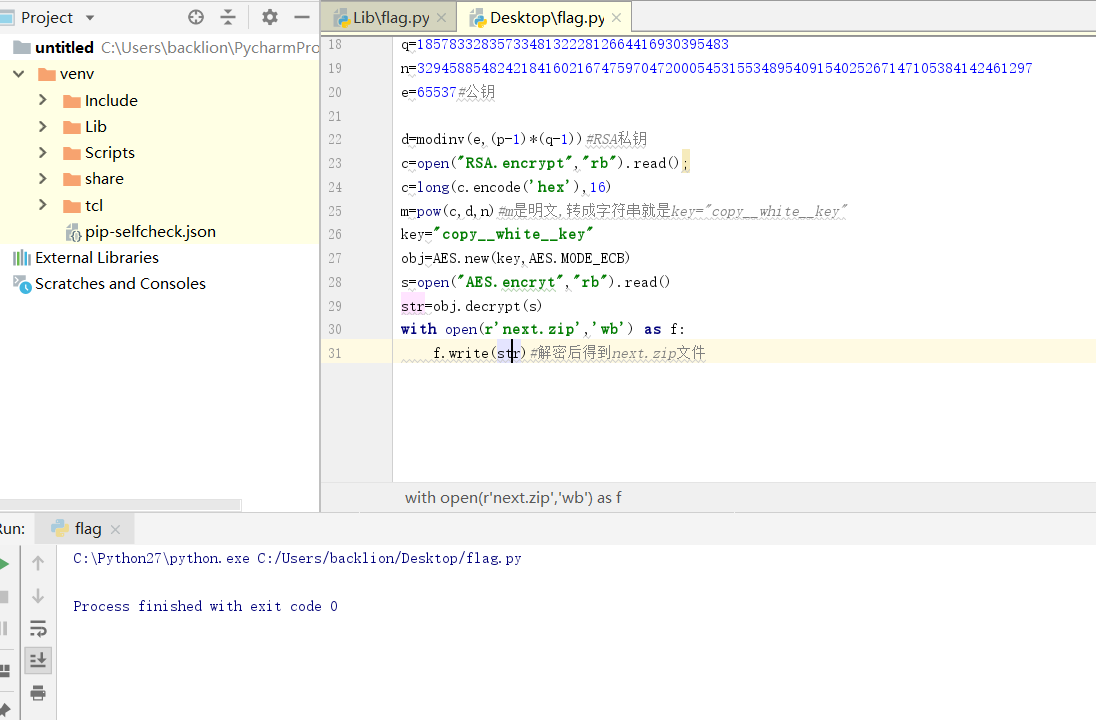Select the untitled project root

[x=64, y=48]
